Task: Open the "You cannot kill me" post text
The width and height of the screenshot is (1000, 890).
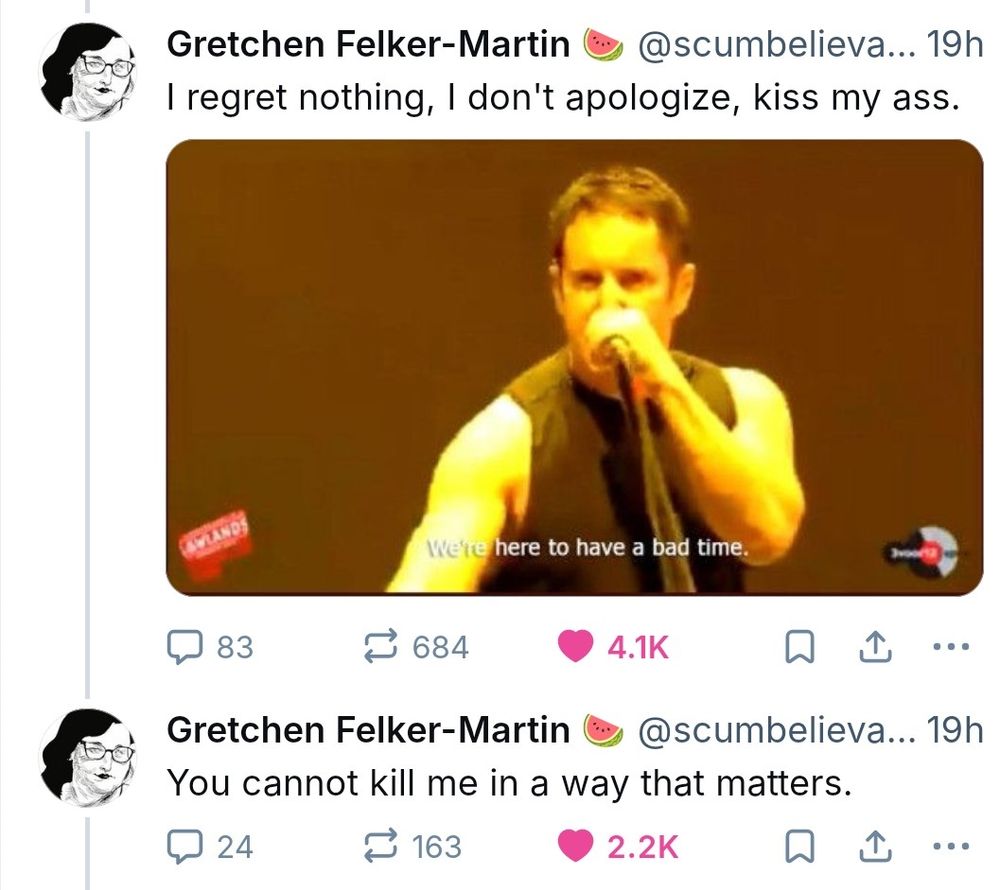Action: coord(508,782)
